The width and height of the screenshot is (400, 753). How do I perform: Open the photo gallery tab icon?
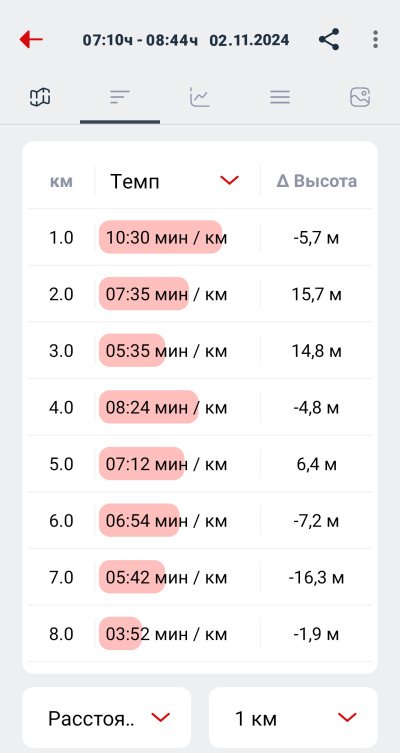[x=360, y=97]
